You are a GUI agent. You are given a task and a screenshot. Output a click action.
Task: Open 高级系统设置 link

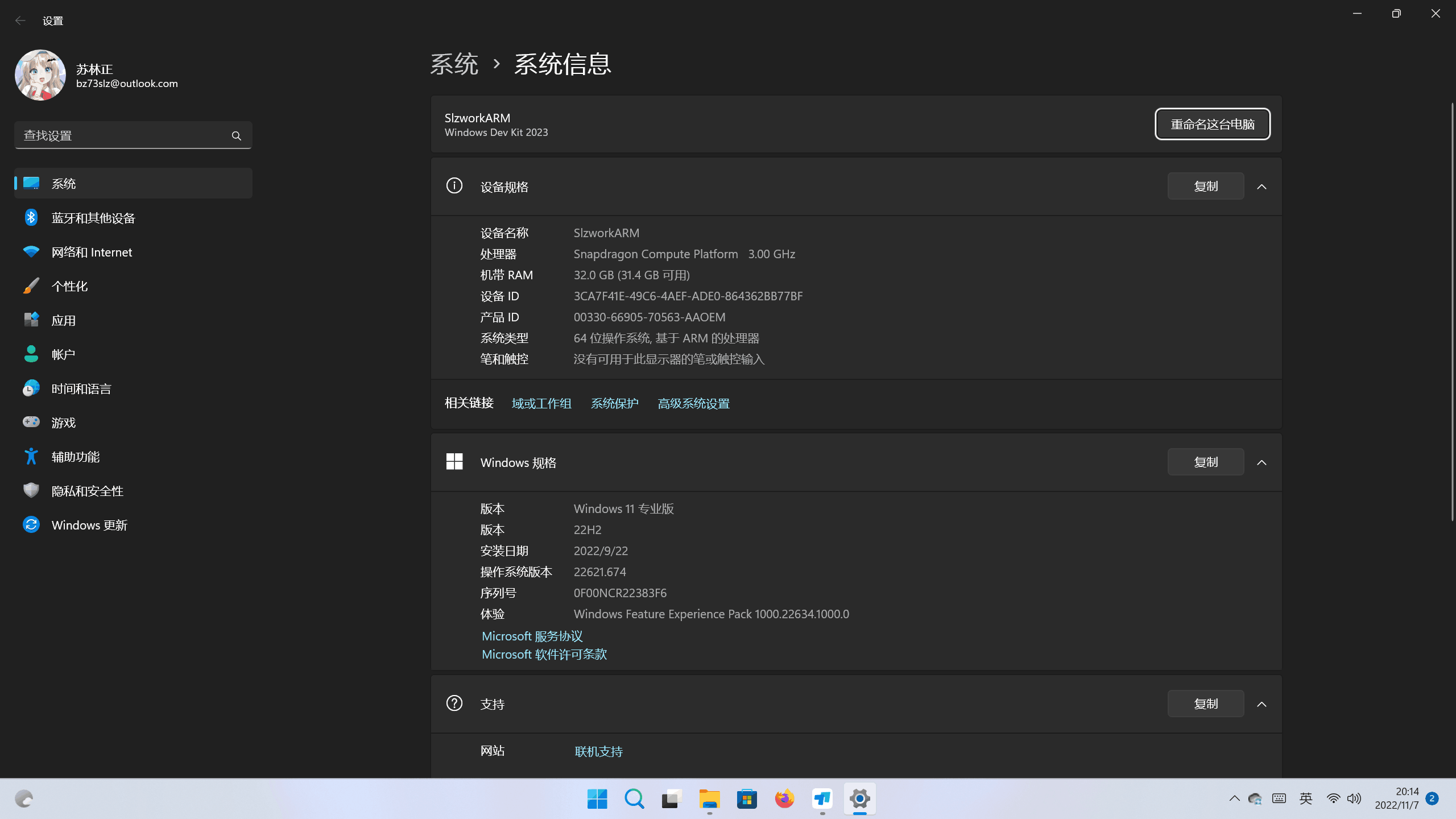pyautogui.click(x=693, y=403)
